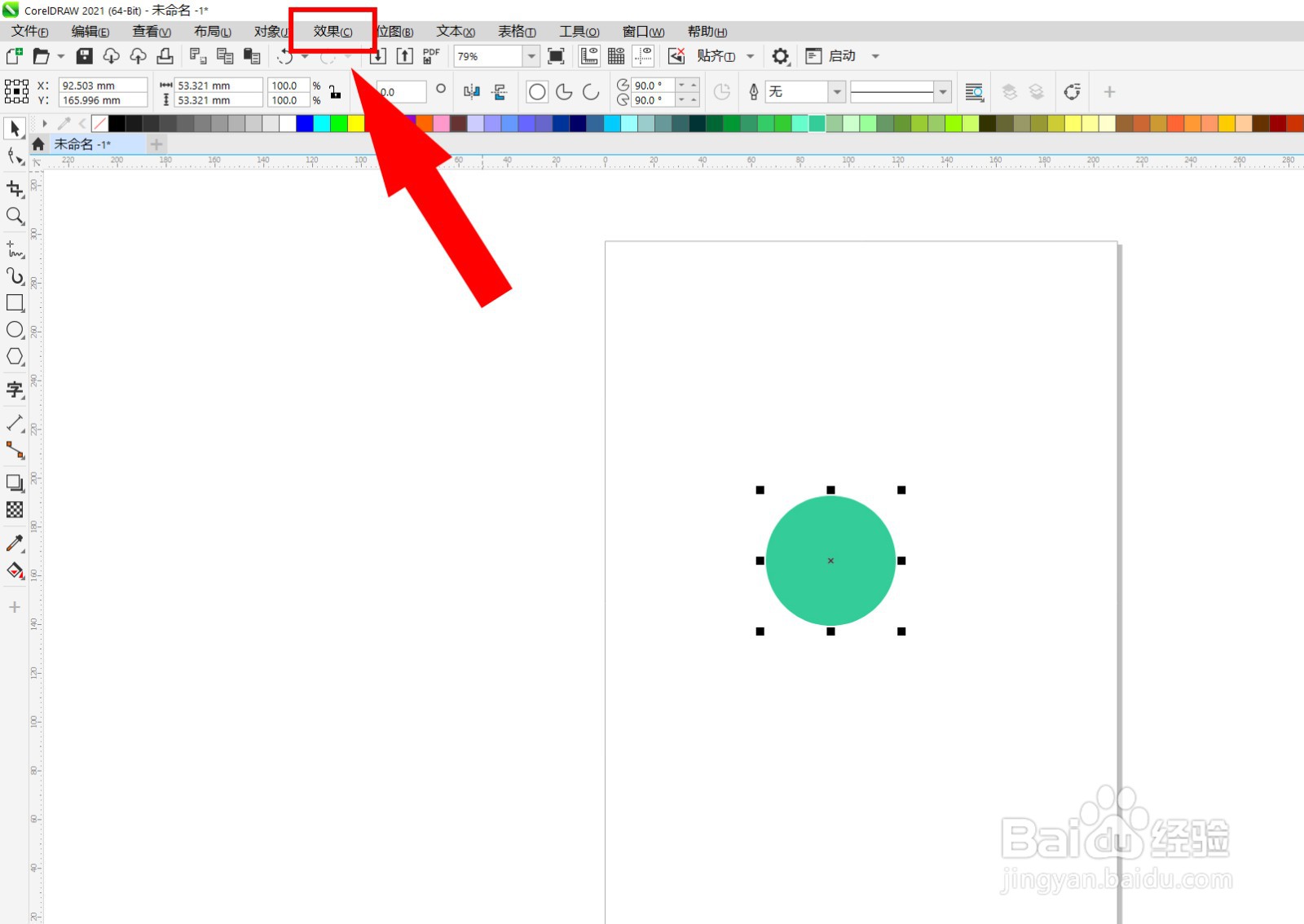Increase the start angle stepper
This screenshot has width=1304, height=924.
click(694, 85)
